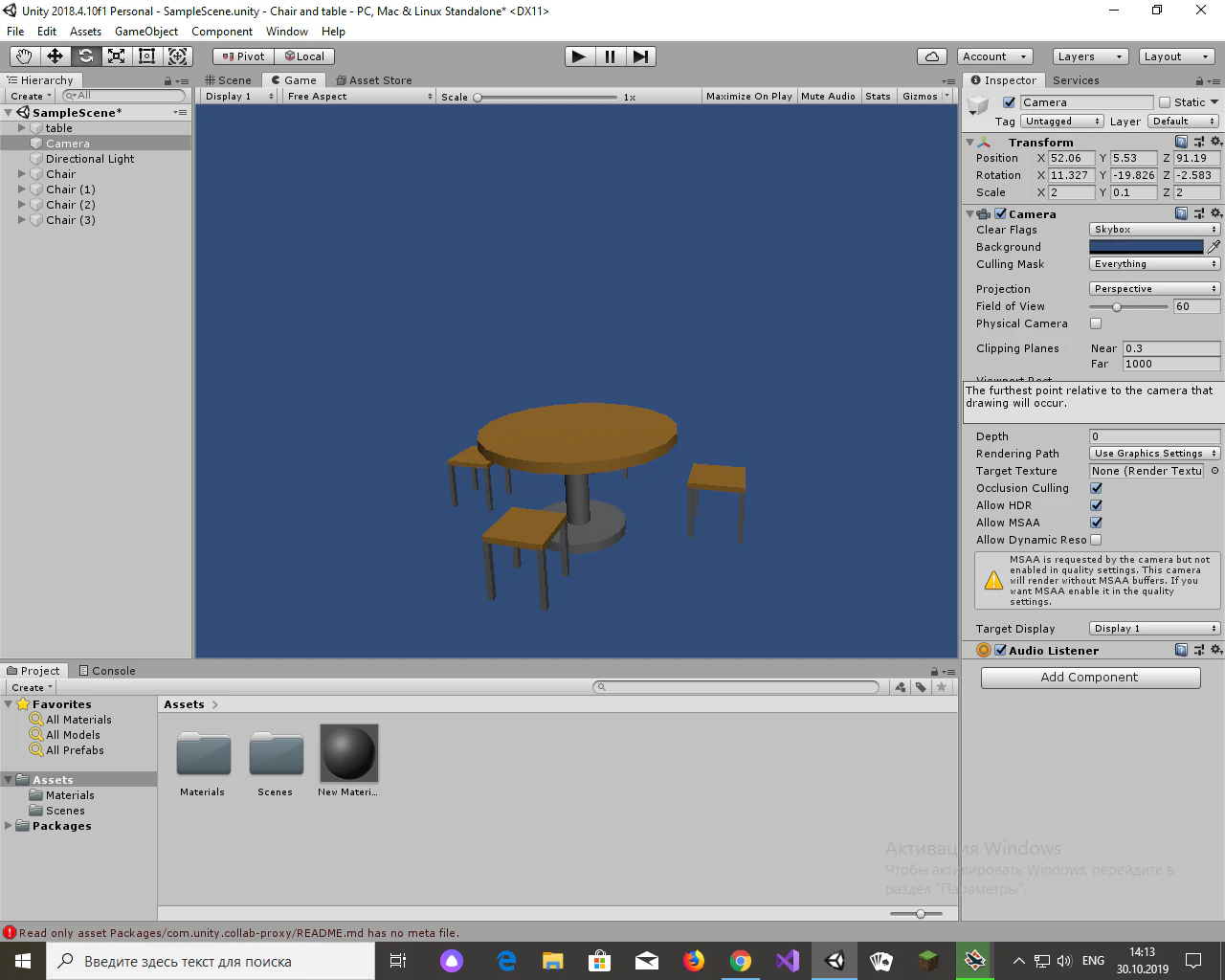Select the Hand tool in toolbar
The image size is (1225, 980).
pyautogui.click(x=24, y=56)
